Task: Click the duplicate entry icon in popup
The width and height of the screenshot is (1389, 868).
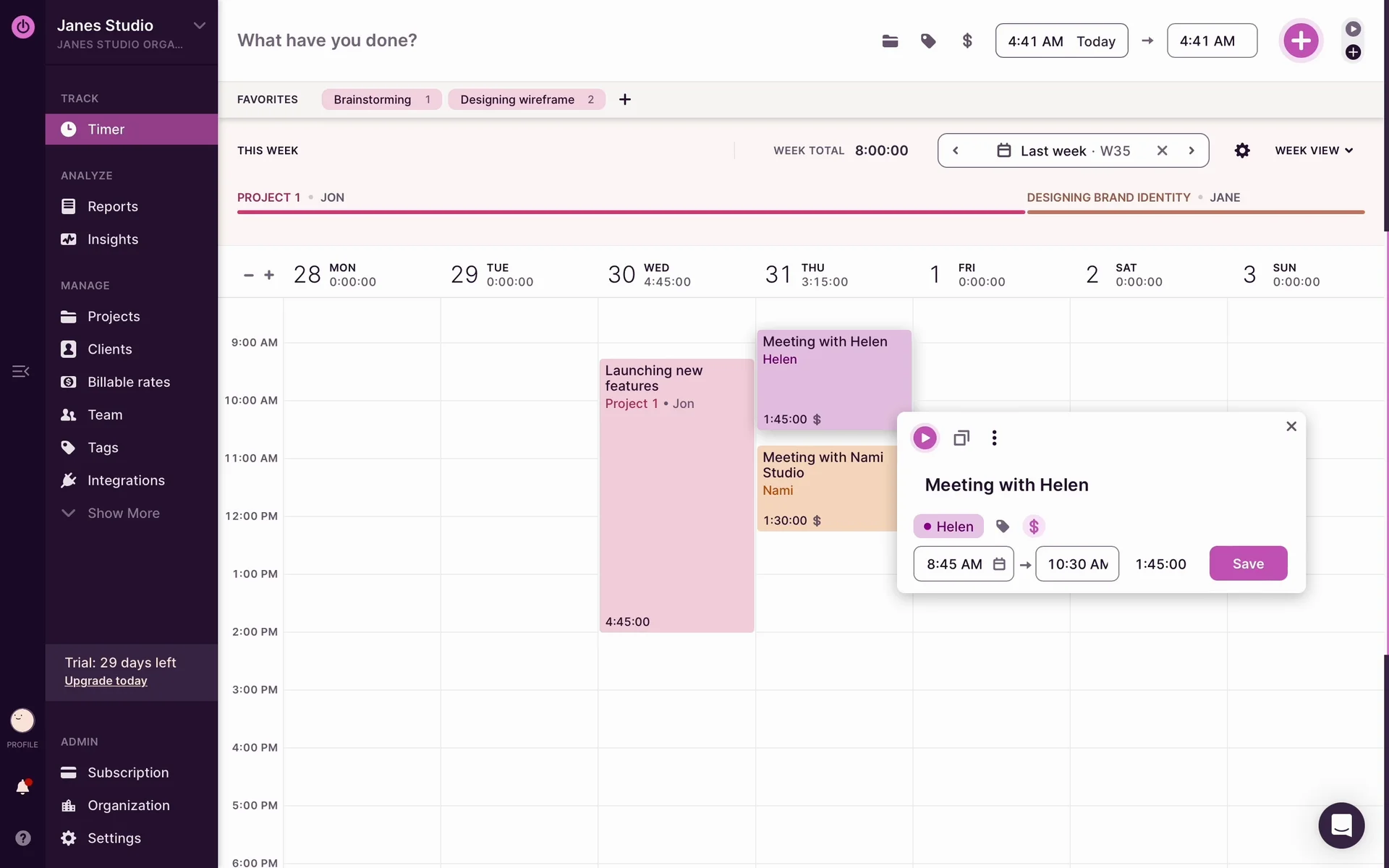Action: pos(961,438)
